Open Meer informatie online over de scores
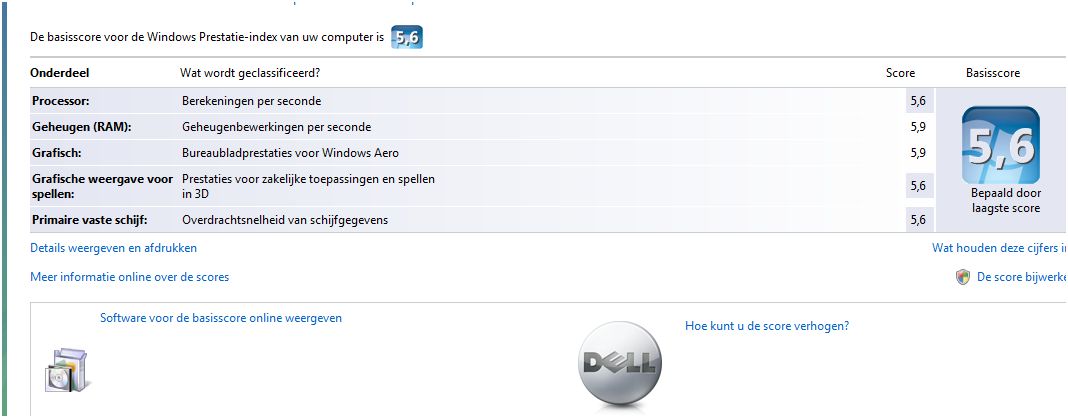 click(130, 277)
